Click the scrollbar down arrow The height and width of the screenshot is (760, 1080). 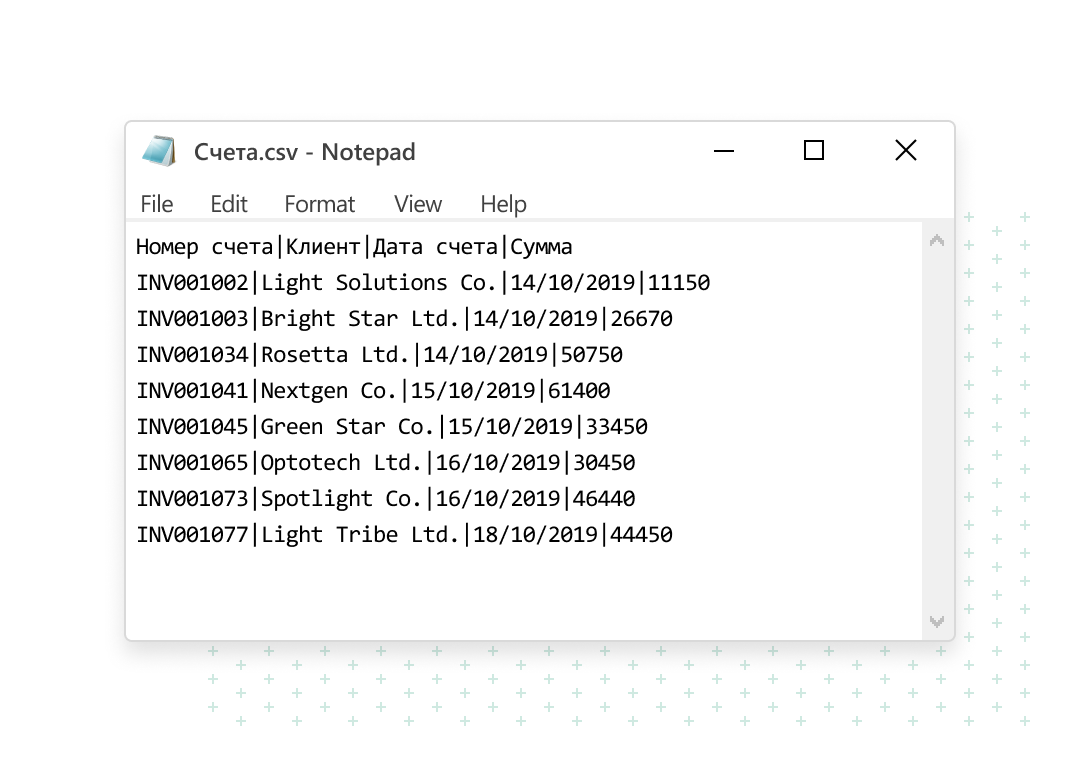(937, 622)
